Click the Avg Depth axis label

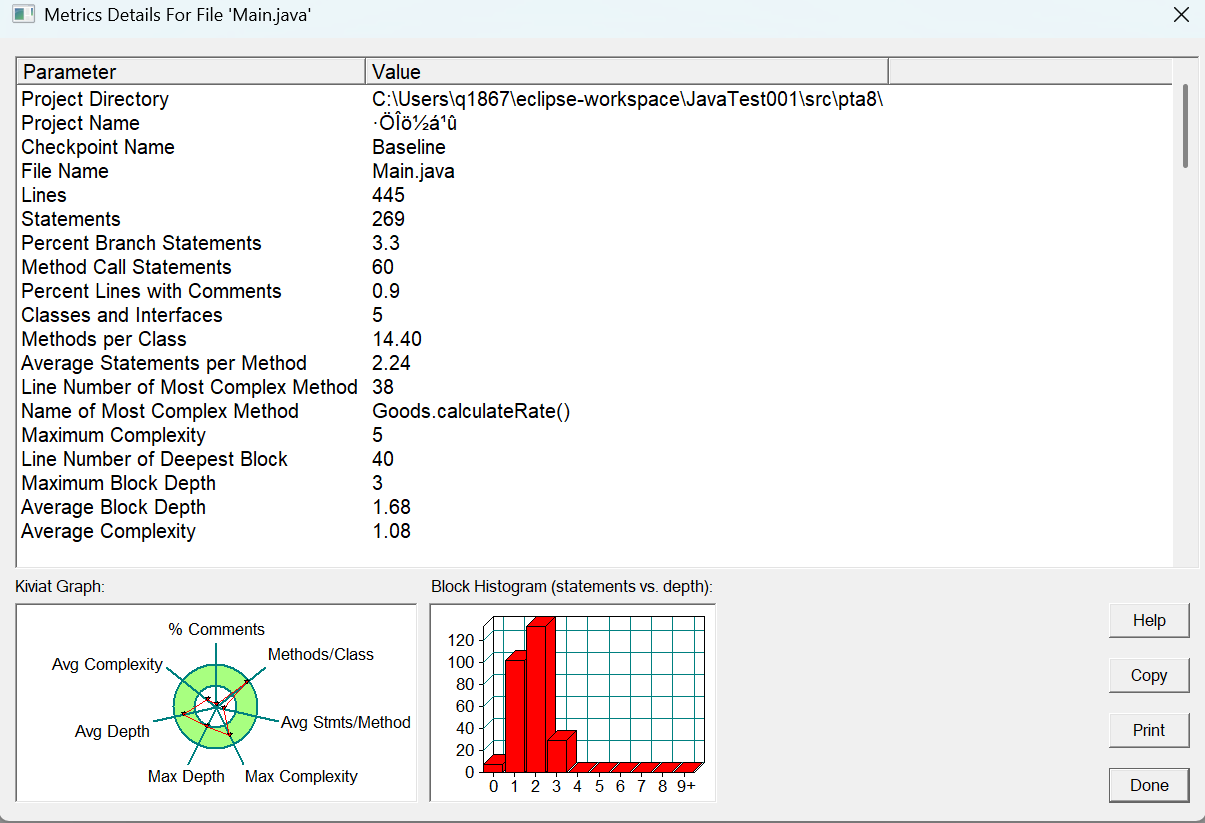click(x=112, y=731)
